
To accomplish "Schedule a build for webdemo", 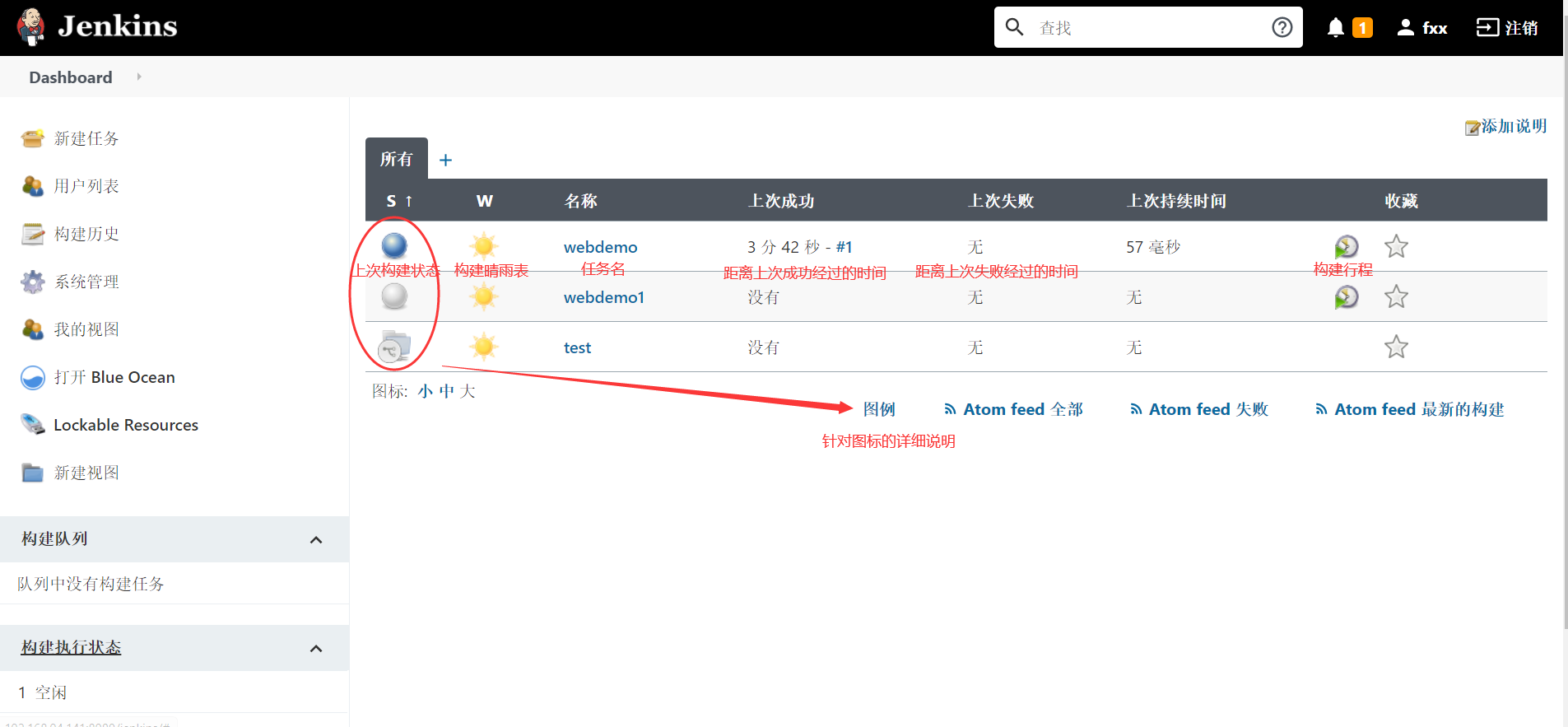I will tap(1347, 246).
